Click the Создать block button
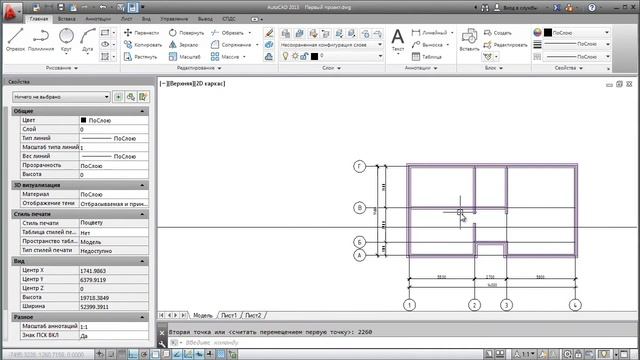This screenshot has height=360, width=640. point(497,33)
